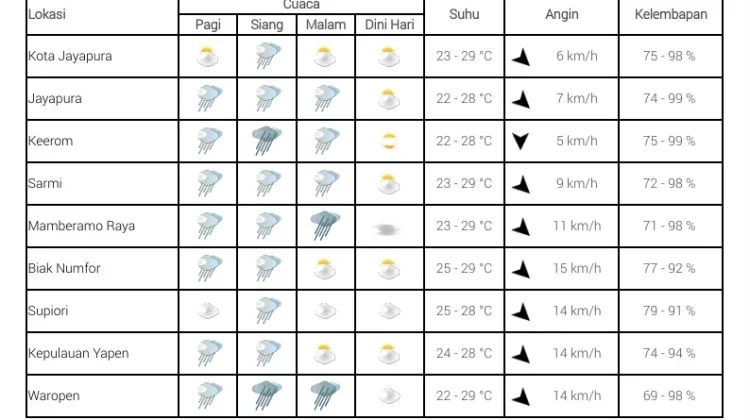Click Supiori cloudy Pagi icon
This screenshot has width=750, height=420.
point(209,311)
